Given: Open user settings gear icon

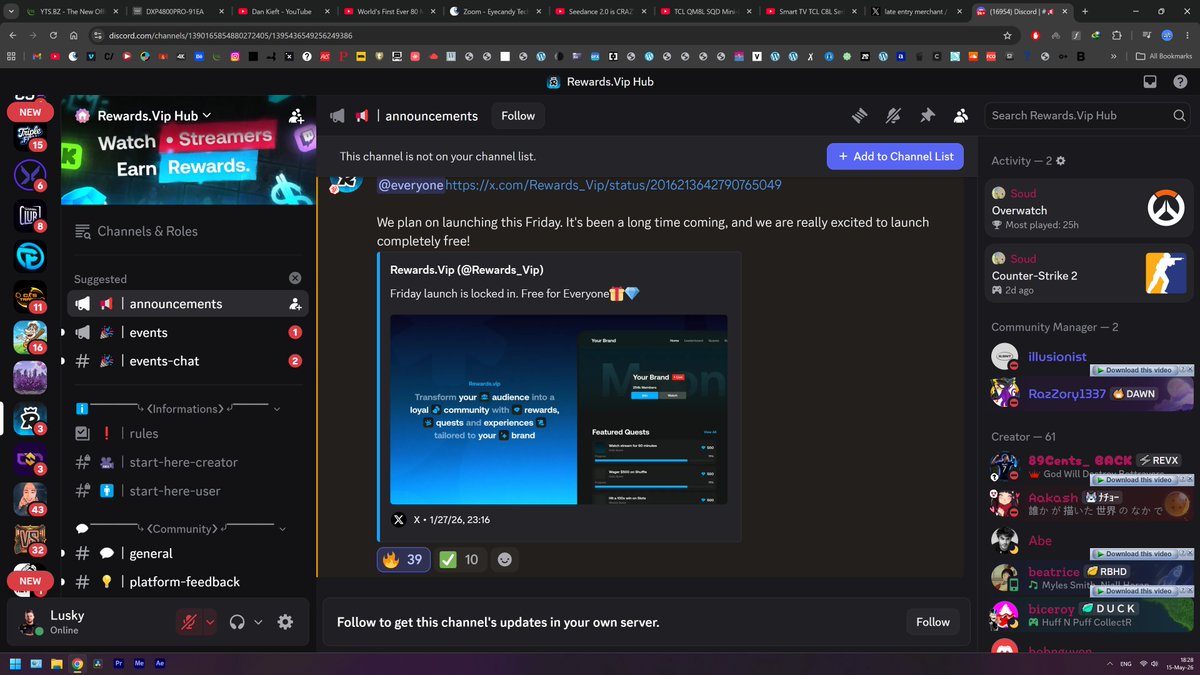Looking at the screenshot, I should pos(285,622).
